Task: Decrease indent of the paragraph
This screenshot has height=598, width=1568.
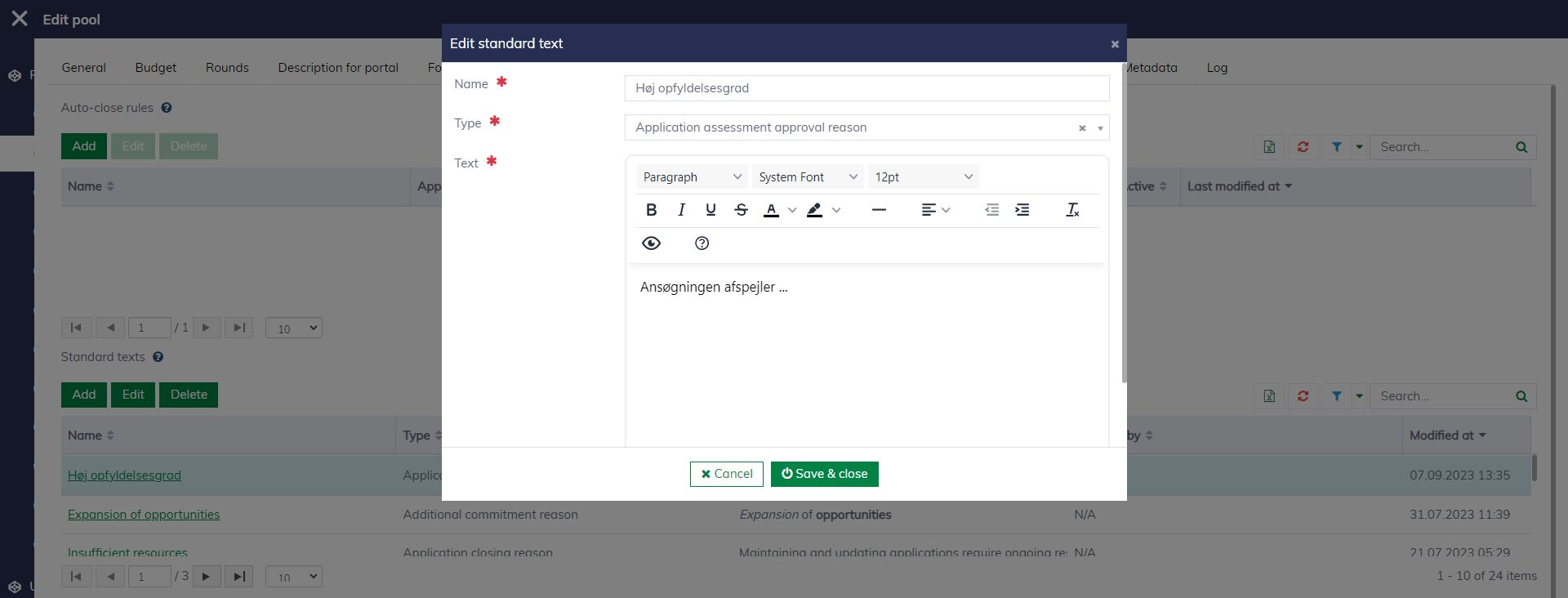Action: 991,210
